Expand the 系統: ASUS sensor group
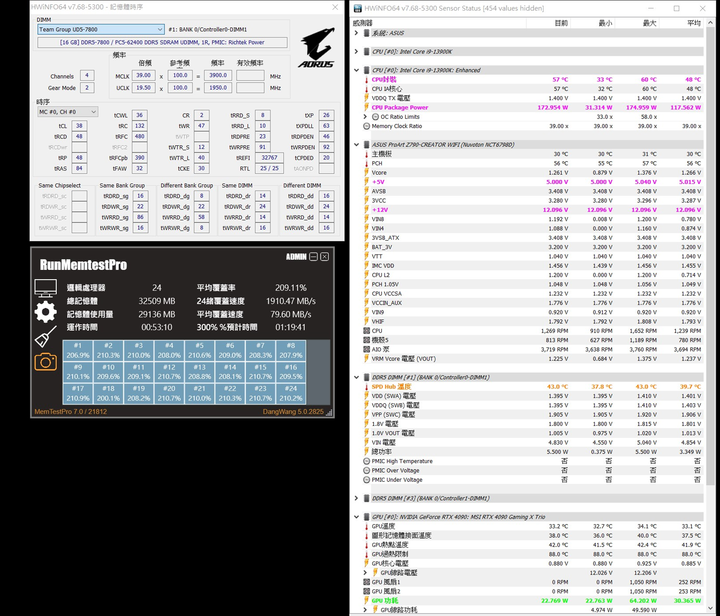The image size is (720, 616). click(x=356, y=33)
